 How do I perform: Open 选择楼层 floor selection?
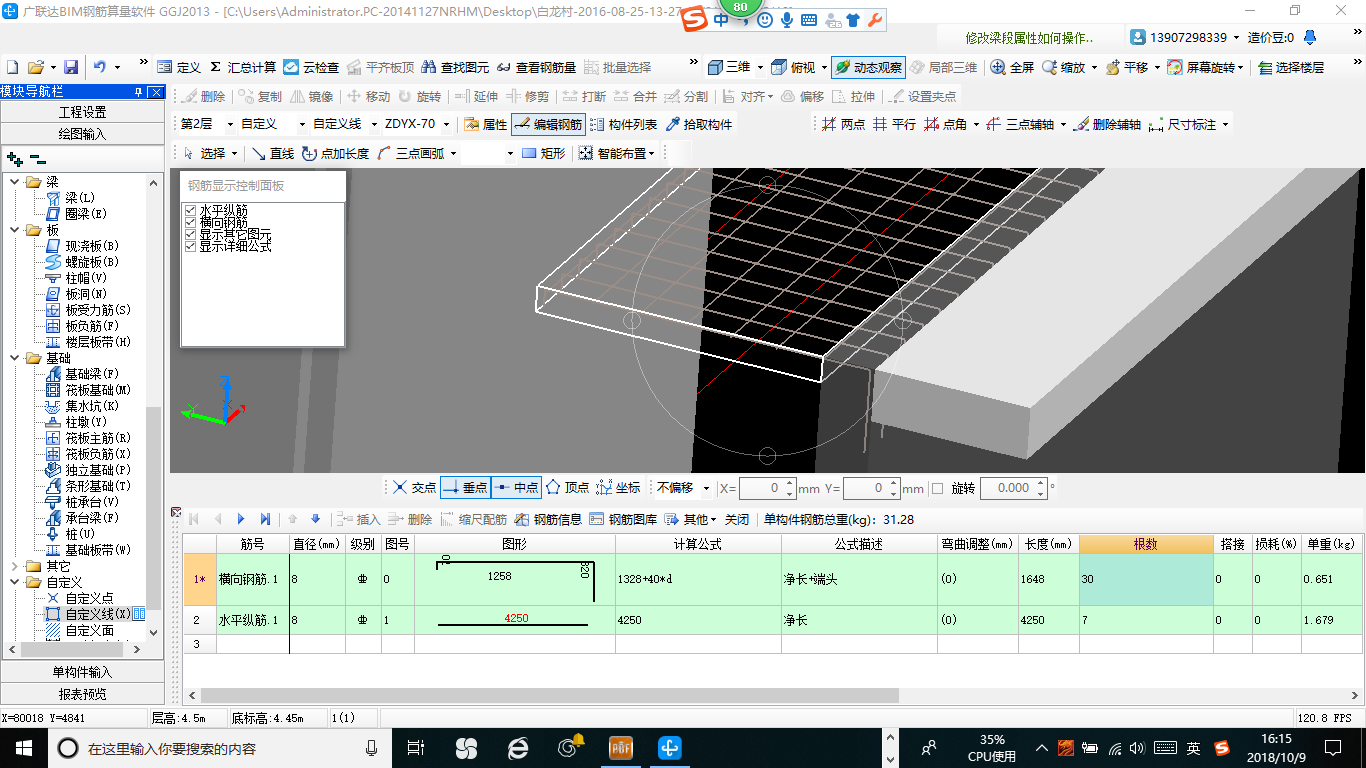tap(1291, 67)
